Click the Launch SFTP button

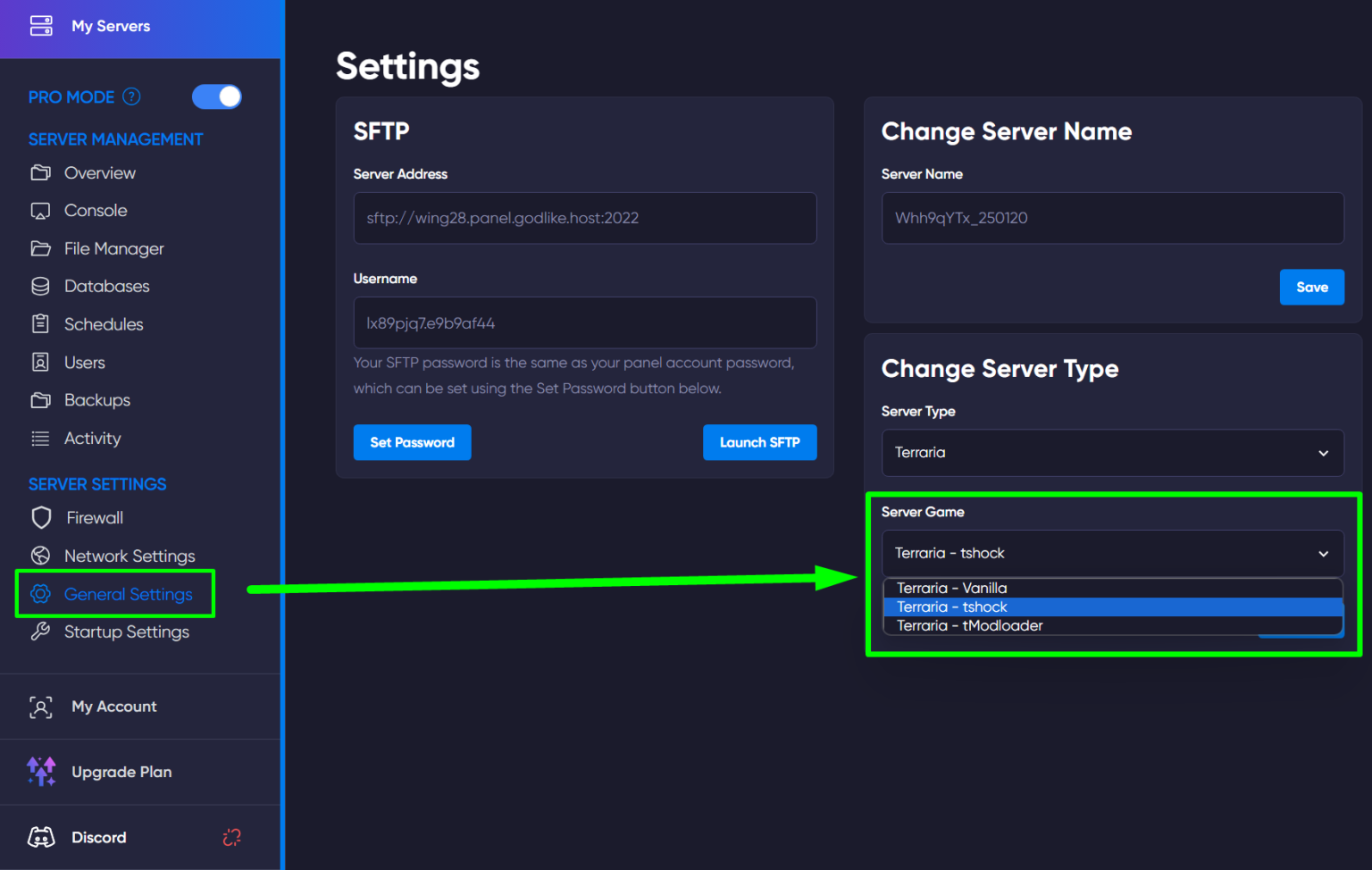759,442
